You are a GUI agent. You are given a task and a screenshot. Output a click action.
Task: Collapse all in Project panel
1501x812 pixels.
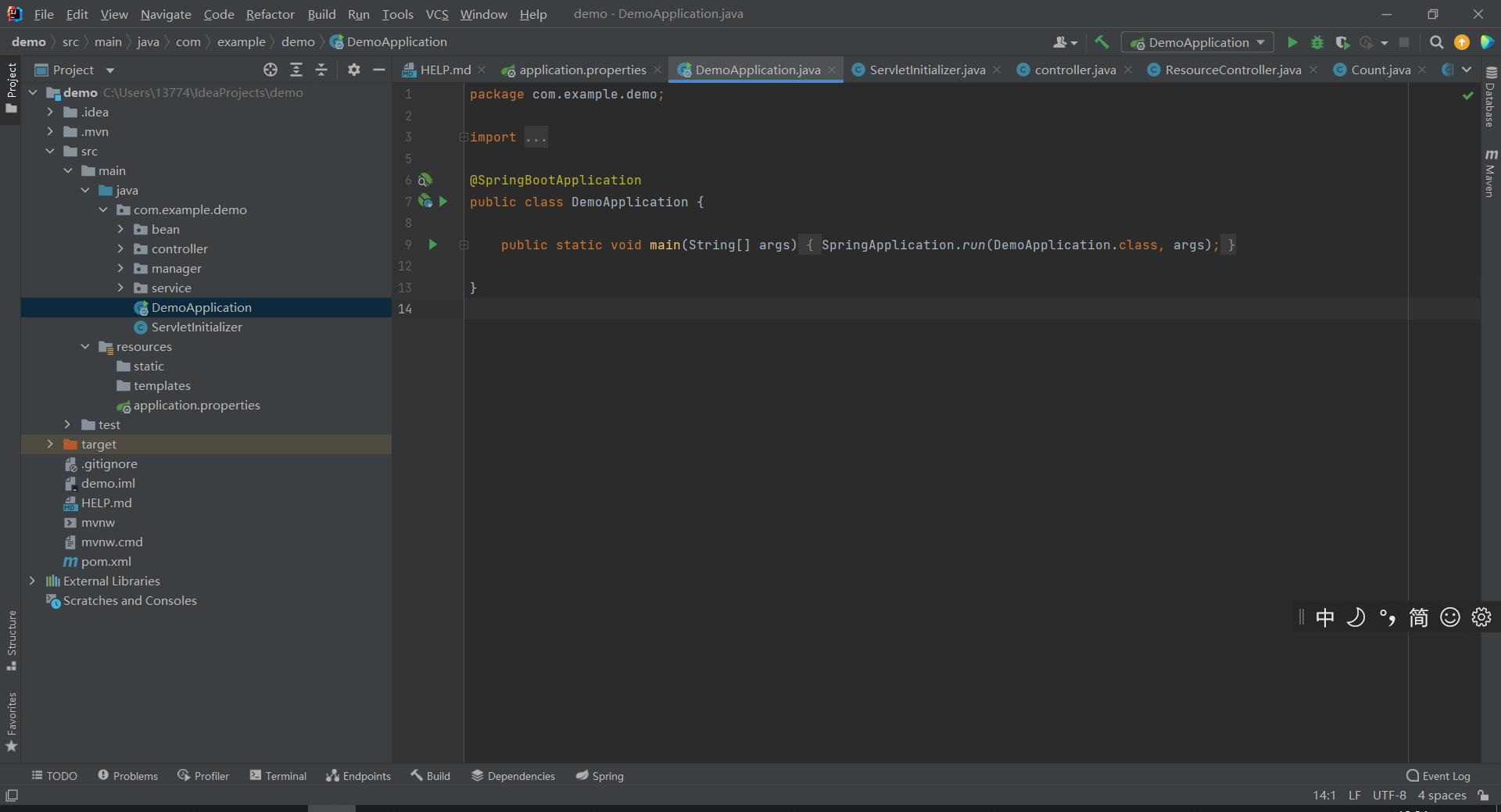(321, 70)
